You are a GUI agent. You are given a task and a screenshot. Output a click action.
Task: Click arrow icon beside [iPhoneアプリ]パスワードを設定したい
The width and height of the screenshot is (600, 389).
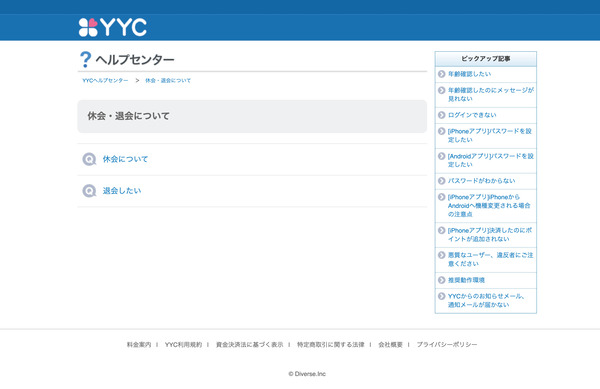click(x=442, y=131)
